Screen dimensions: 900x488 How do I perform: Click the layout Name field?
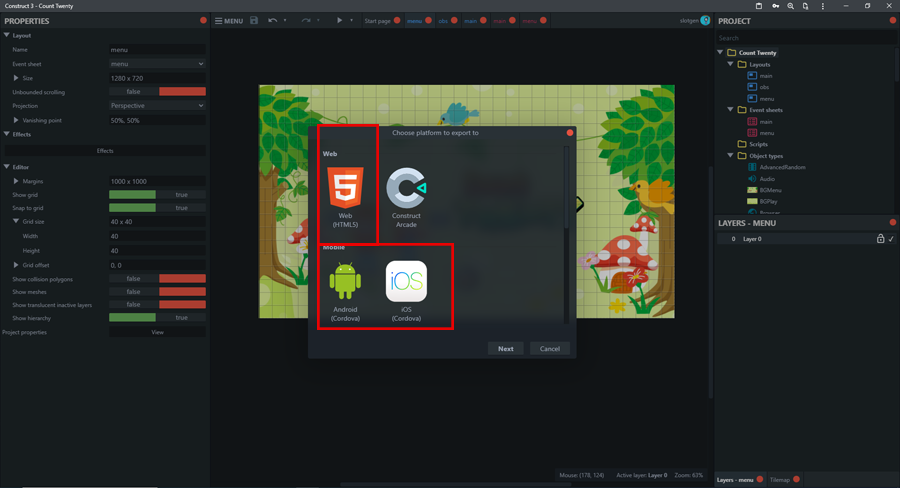pos(157,50)
